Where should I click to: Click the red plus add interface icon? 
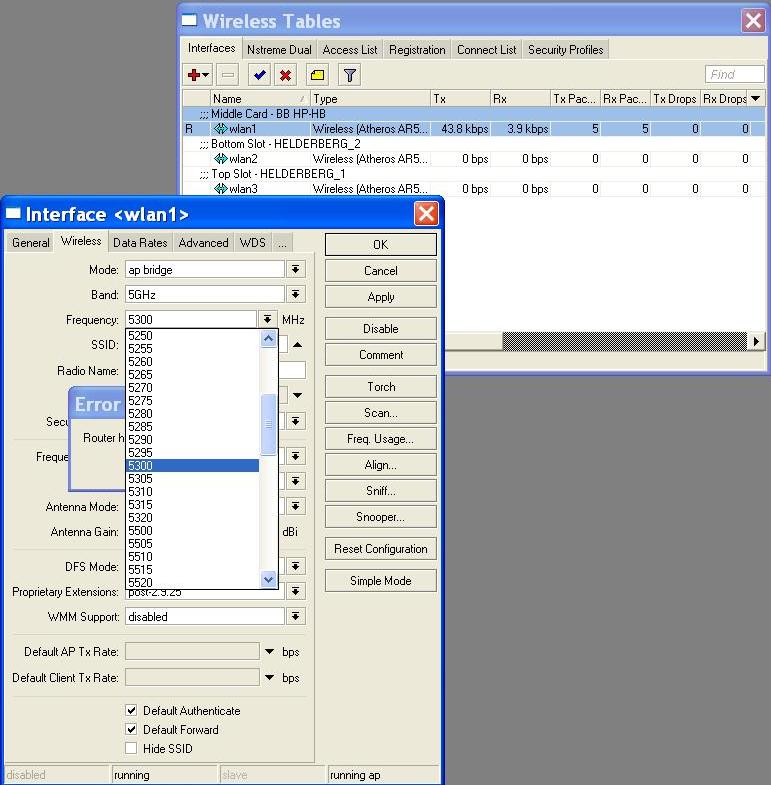(x=198, y=75)
